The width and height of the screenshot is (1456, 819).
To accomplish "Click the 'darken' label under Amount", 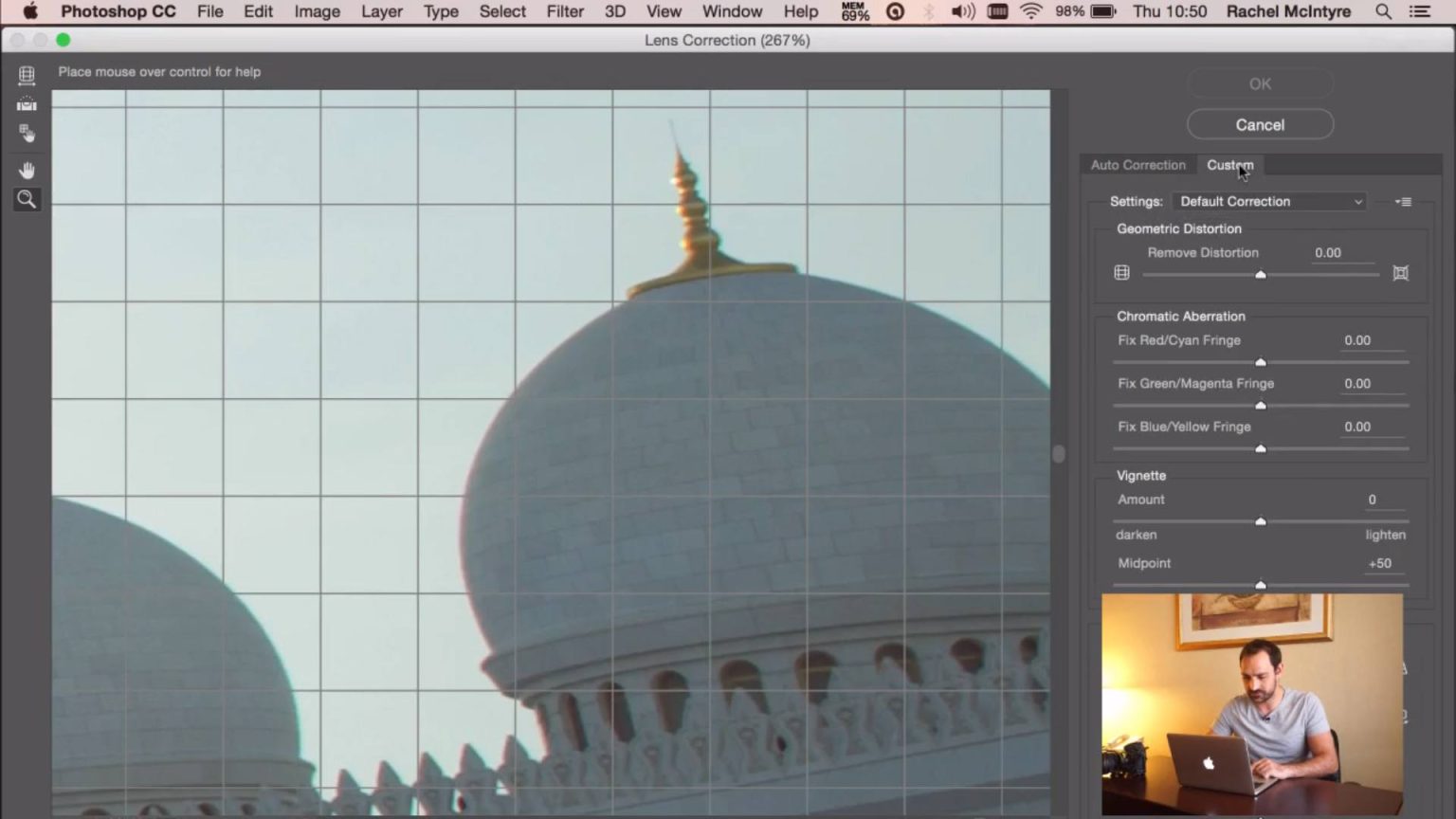I will pos(1136,535).
